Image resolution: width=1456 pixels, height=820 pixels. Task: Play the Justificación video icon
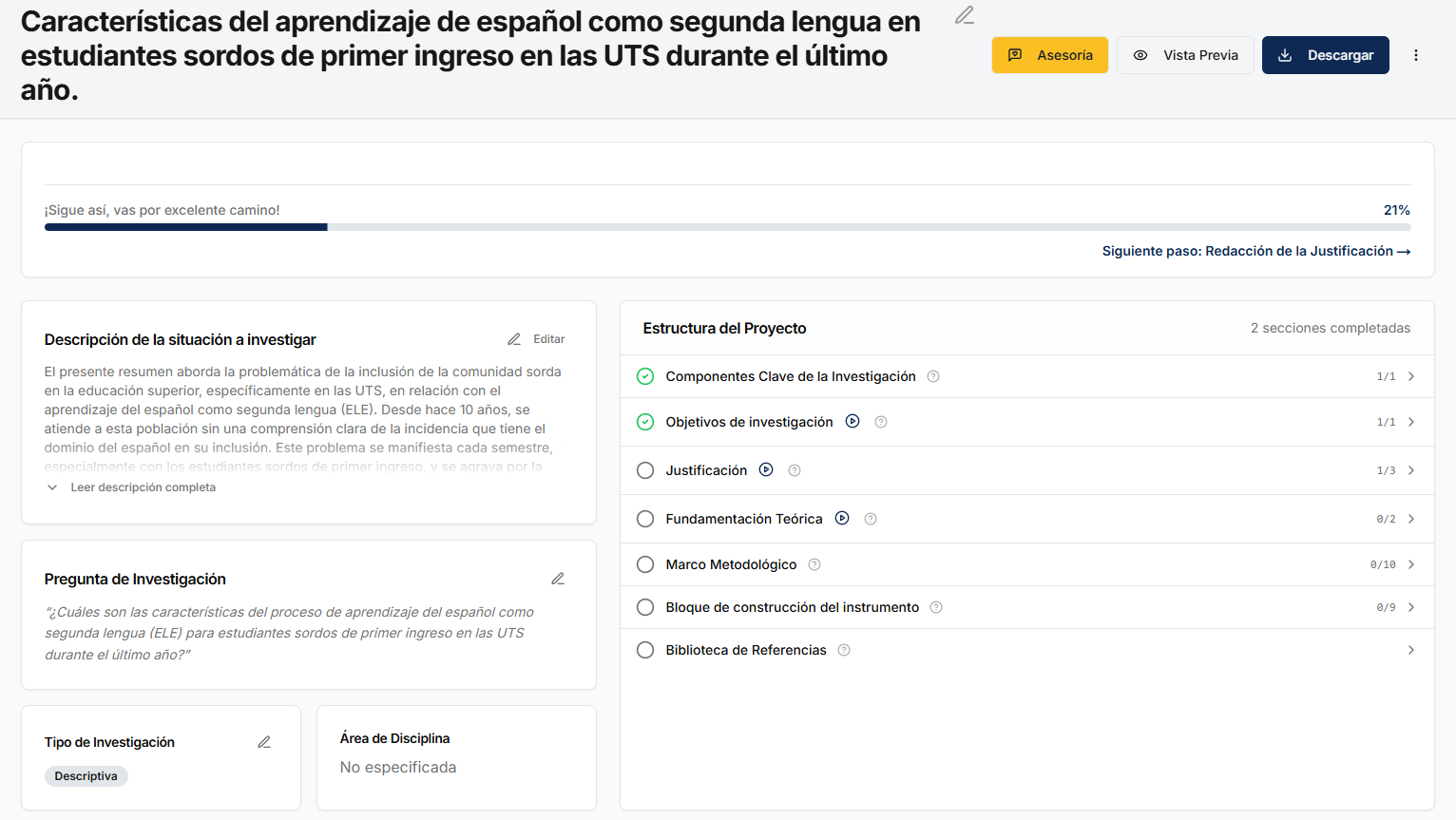[x=766, y=469]
